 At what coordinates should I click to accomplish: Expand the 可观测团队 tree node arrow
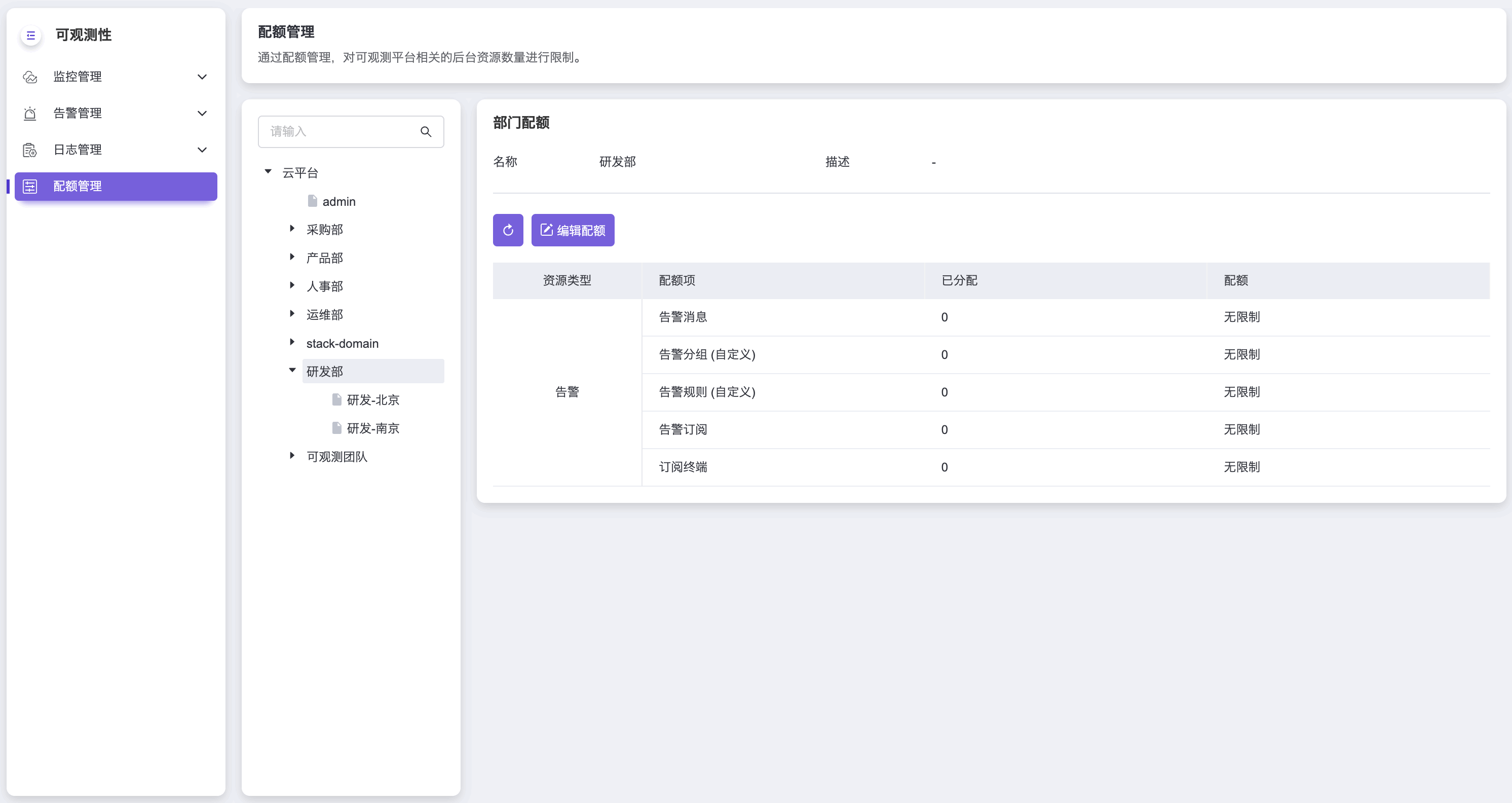click(292, 456)
